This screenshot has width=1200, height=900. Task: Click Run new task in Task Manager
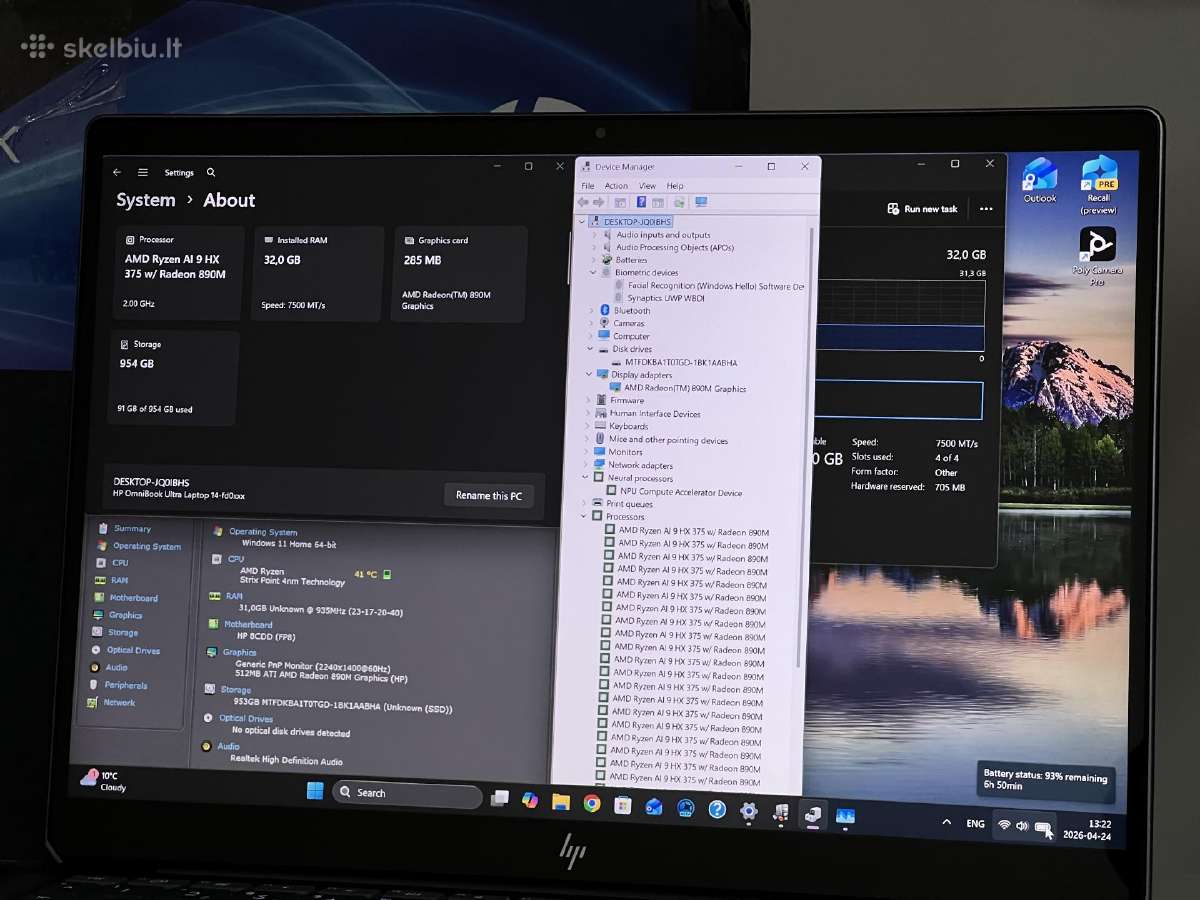click(x=923, y=209)
